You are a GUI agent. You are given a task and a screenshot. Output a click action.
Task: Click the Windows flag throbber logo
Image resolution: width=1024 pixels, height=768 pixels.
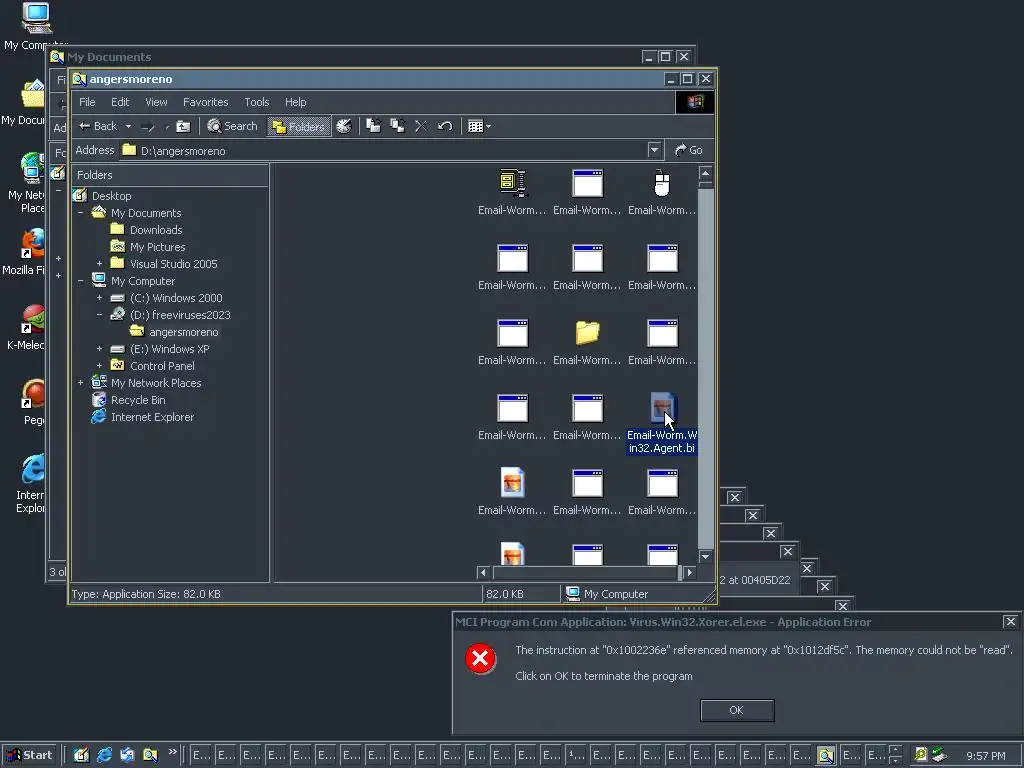click(695, 102)
